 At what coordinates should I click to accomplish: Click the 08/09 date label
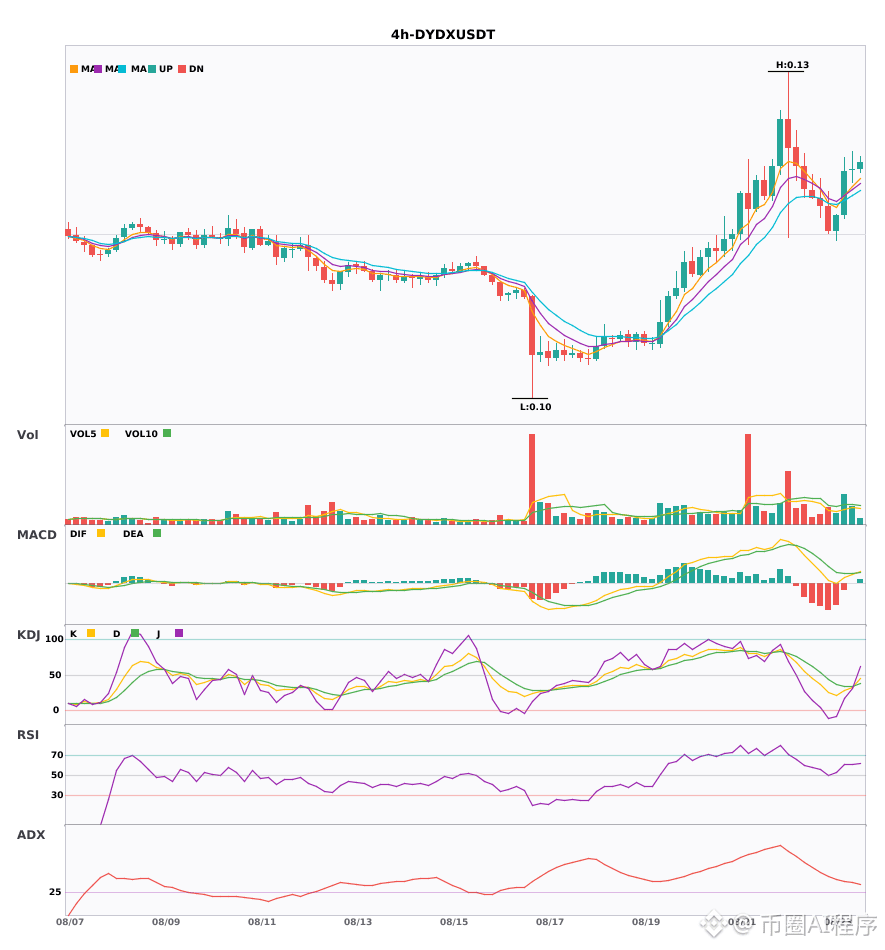tap(166, 922)
